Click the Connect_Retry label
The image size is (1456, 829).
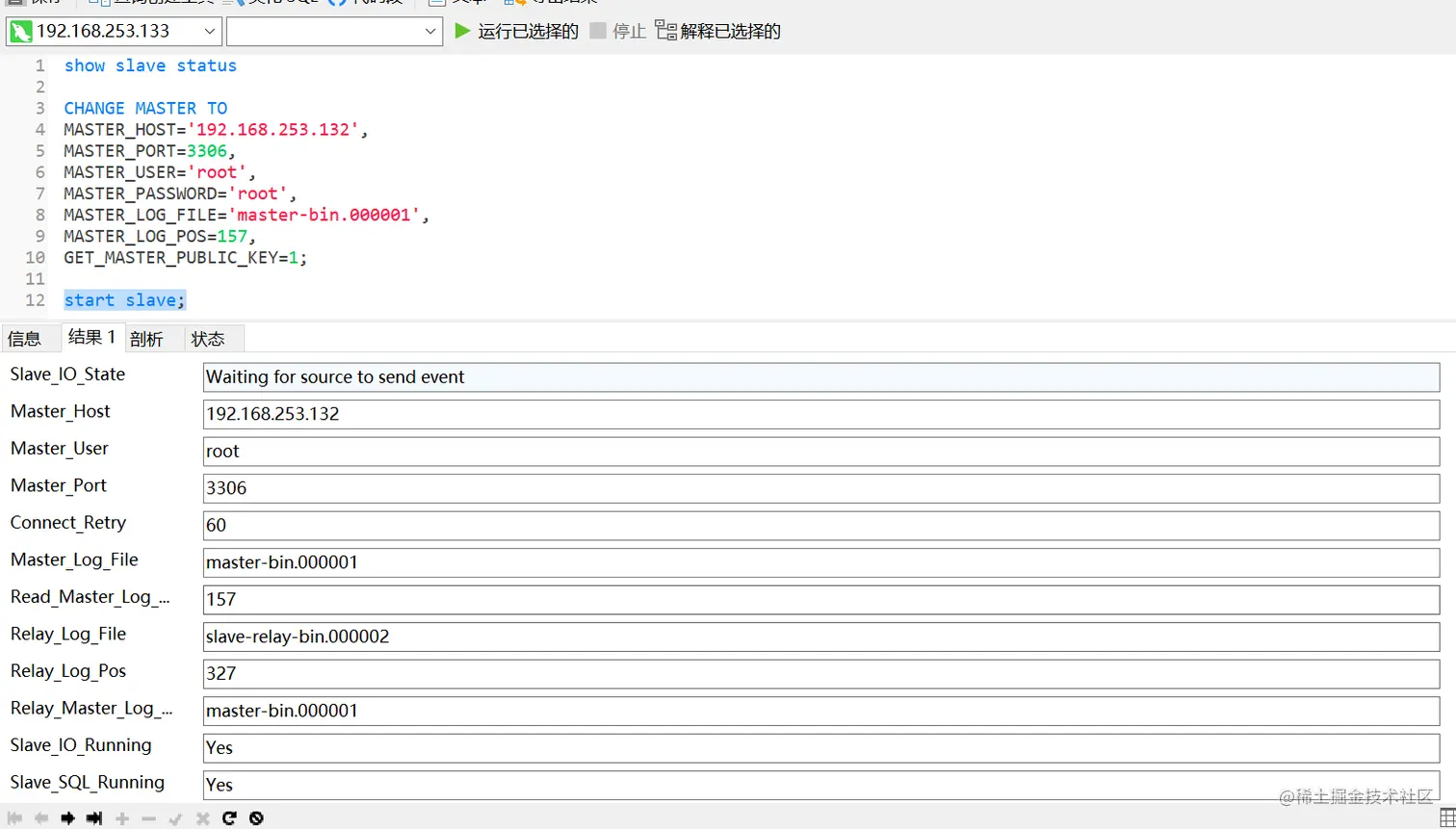(68, 523)
